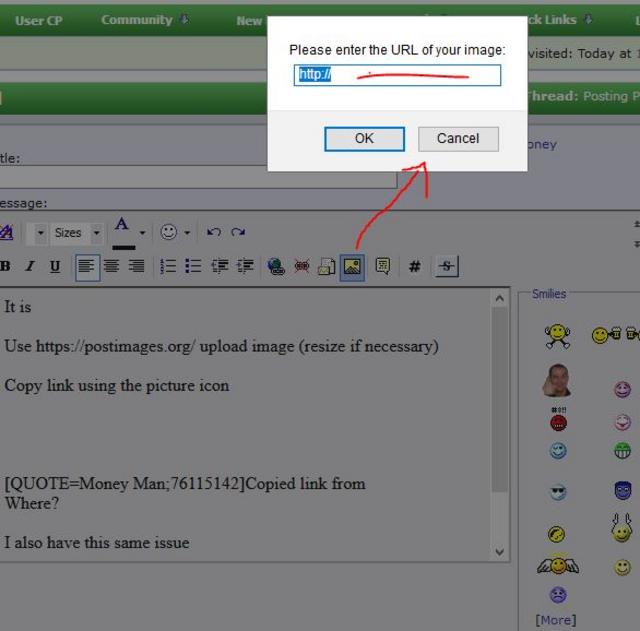Click Cancel in the image URL dialog
The width and height of the screenshot is (640, 631).
click(x=458, y=139)
